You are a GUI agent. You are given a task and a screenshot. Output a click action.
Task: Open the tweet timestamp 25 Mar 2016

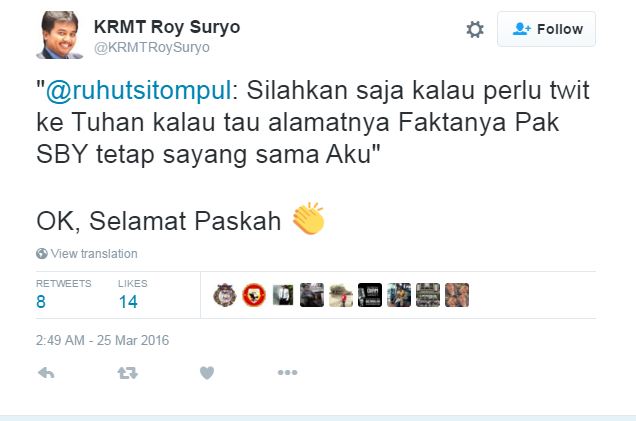pos(102,340)
